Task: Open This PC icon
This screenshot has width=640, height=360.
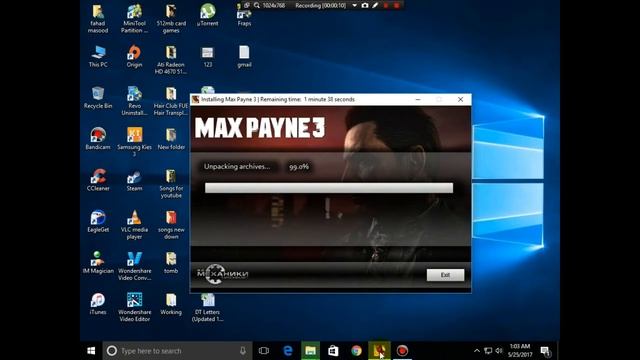Action: pos(98,56)
